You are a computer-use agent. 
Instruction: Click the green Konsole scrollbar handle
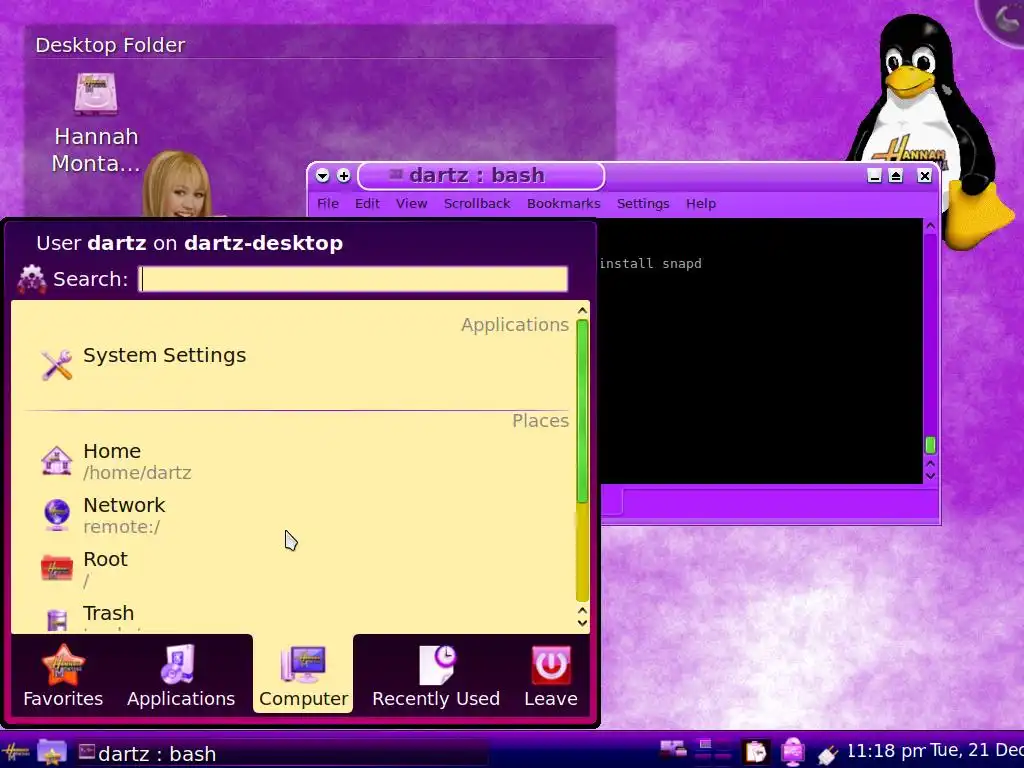(931, 445)
